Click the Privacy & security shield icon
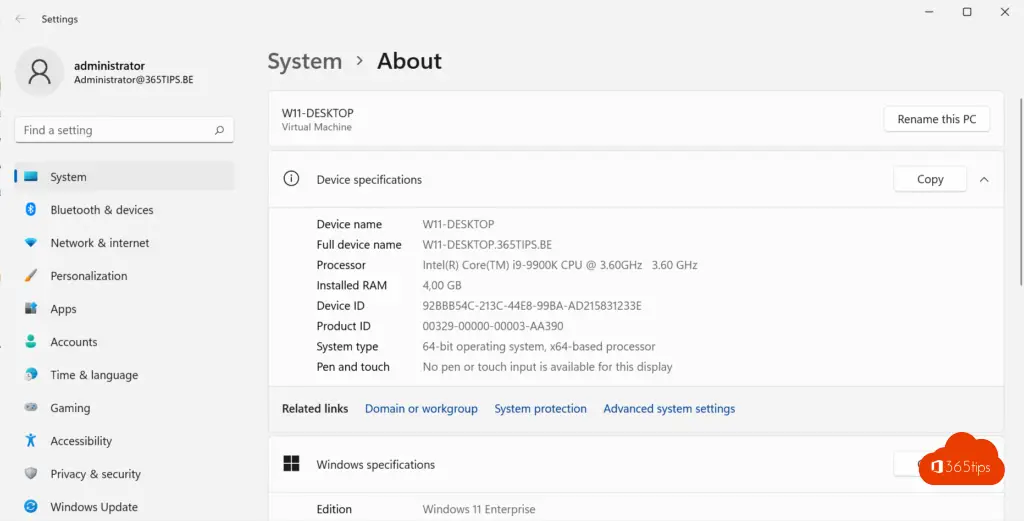The image size is (1024, 521). click(31, 473)
